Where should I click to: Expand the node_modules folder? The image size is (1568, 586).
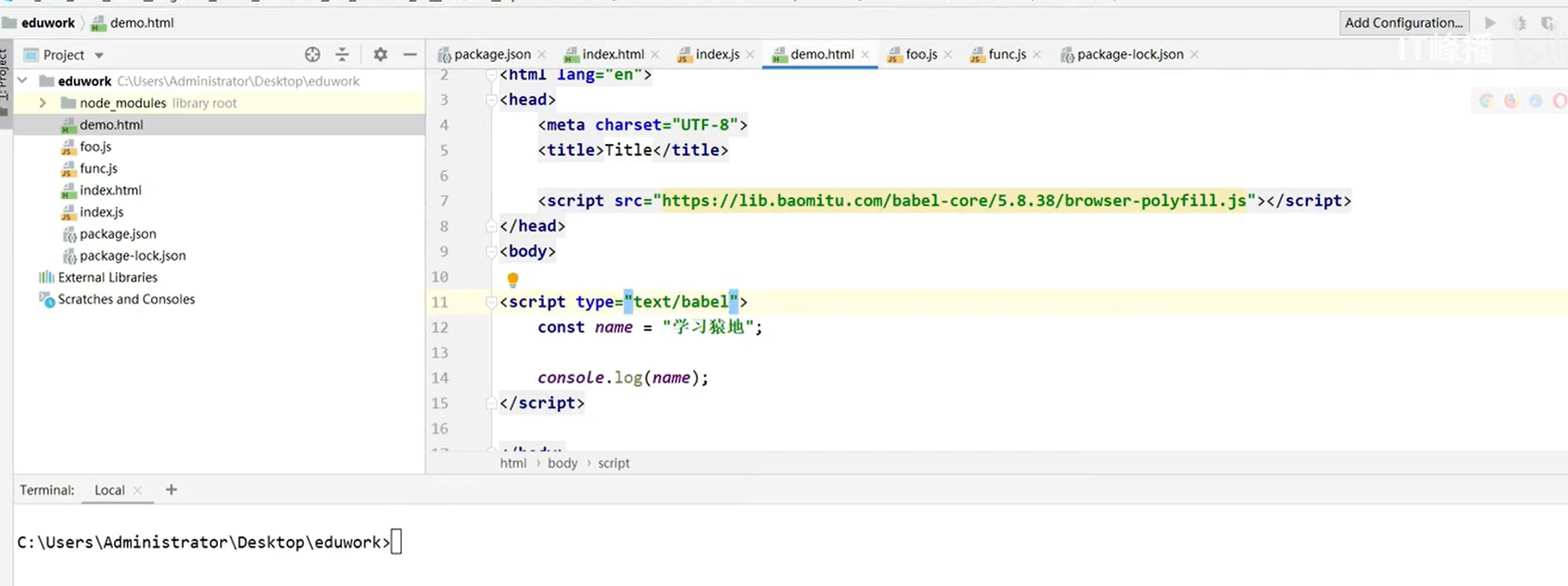tap(42, 103)
